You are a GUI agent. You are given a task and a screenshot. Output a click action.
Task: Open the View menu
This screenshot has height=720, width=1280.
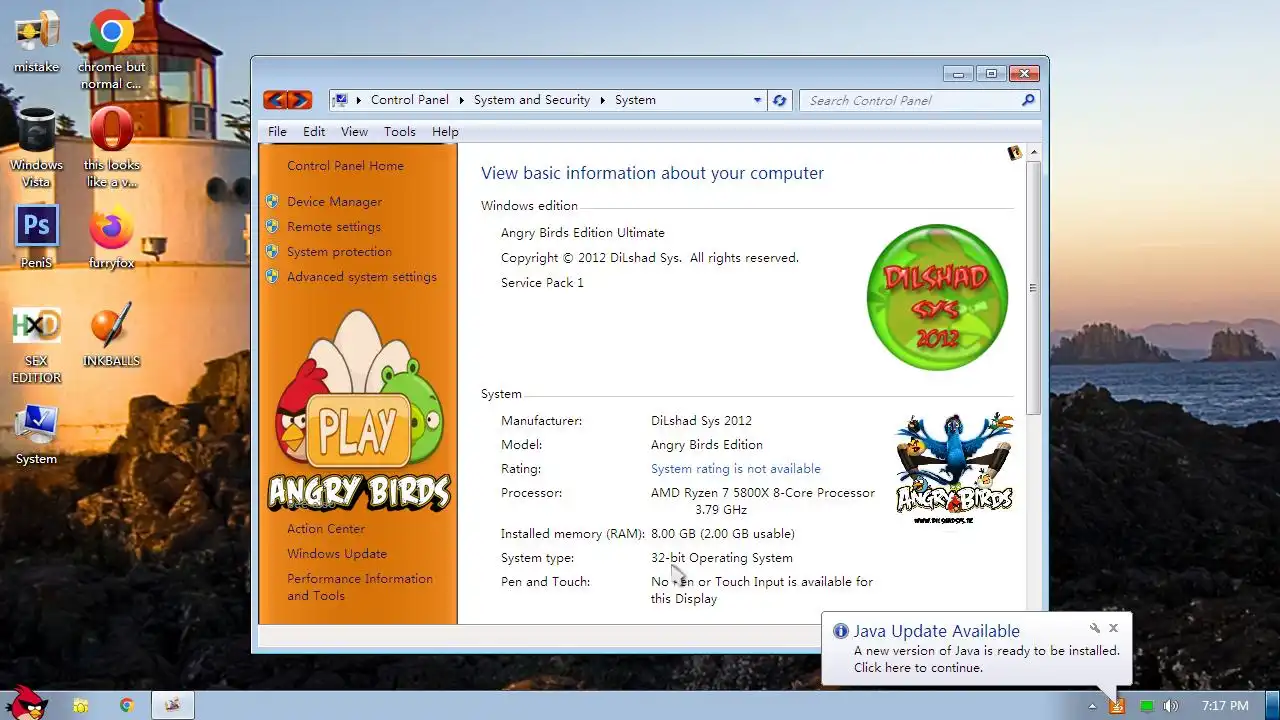point(354,131)
